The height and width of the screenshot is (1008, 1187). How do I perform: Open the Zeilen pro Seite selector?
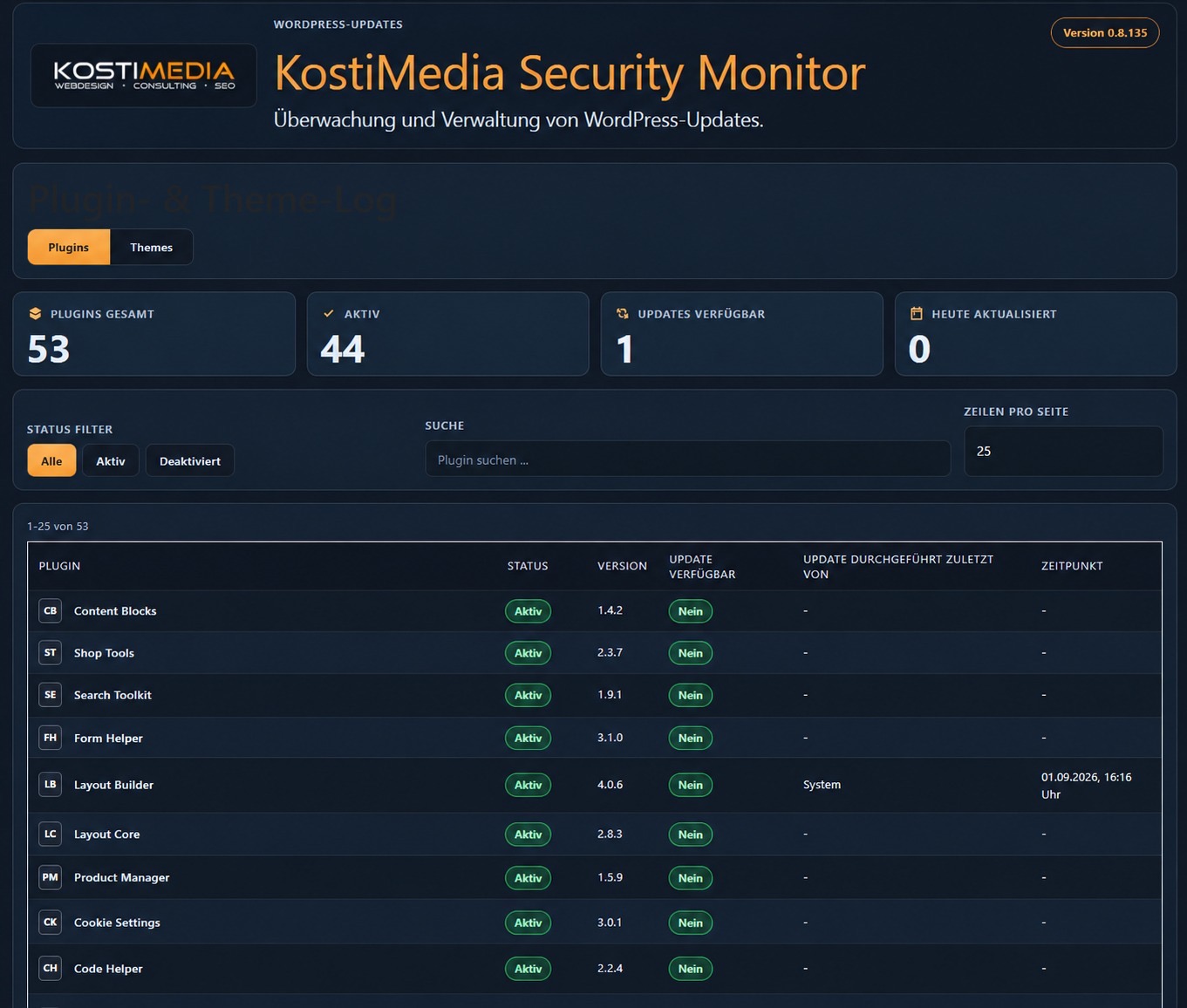pyautogui.click(x=1063, y=452)
